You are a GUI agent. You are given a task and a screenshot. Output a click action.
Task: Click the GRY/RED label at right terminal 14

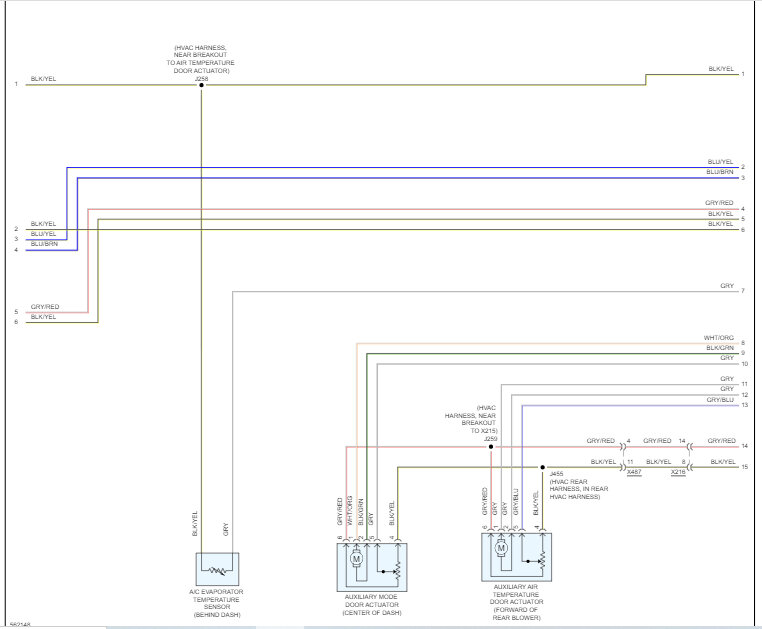(x=722, y=440)
